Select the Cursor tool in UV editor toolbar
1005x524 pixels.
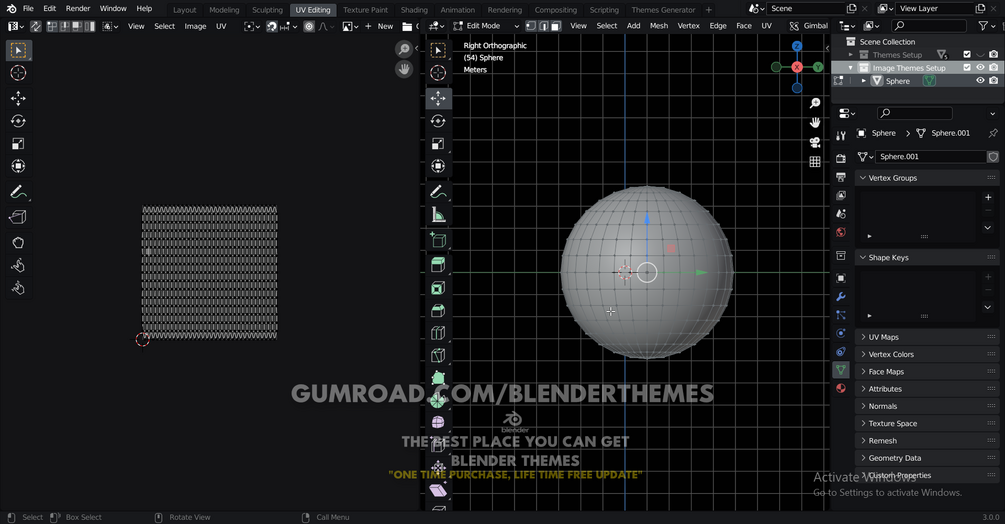(x=18, y=73)
